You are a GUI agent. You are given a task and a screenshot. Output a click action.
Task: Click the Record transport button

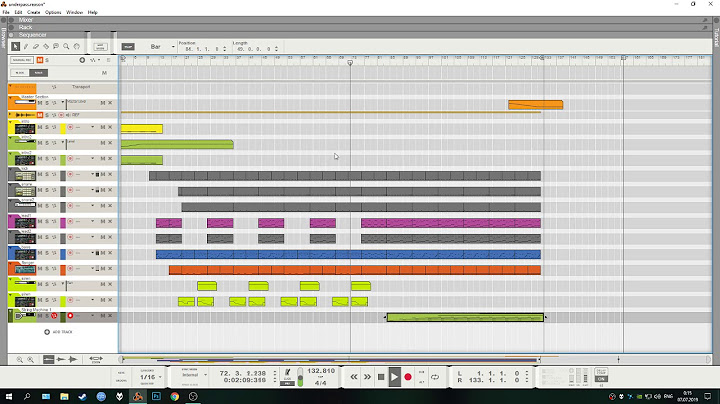408,377
